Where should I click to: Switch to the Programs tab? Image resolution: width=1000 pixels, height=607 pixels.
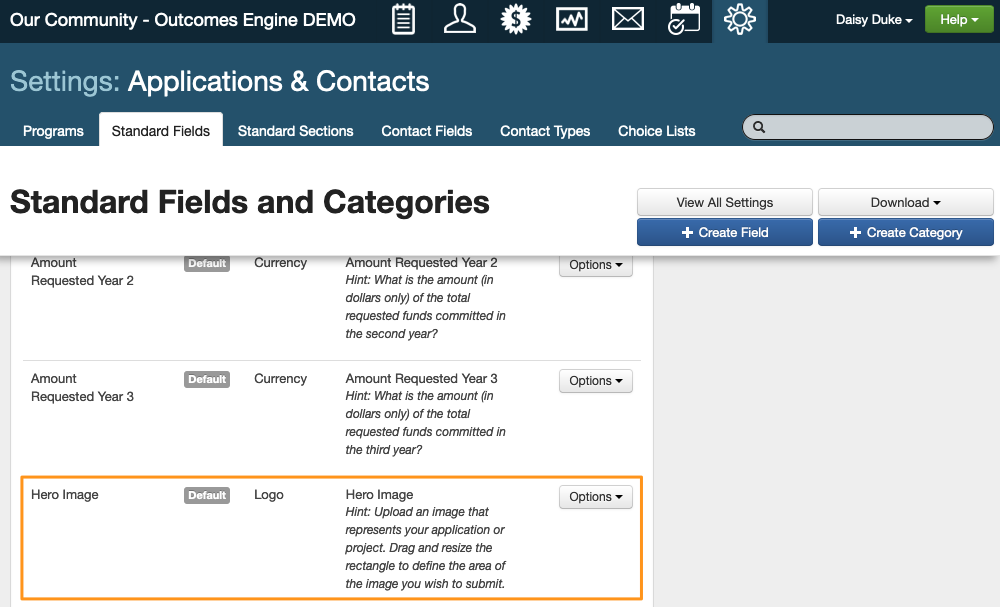[53, 131]
